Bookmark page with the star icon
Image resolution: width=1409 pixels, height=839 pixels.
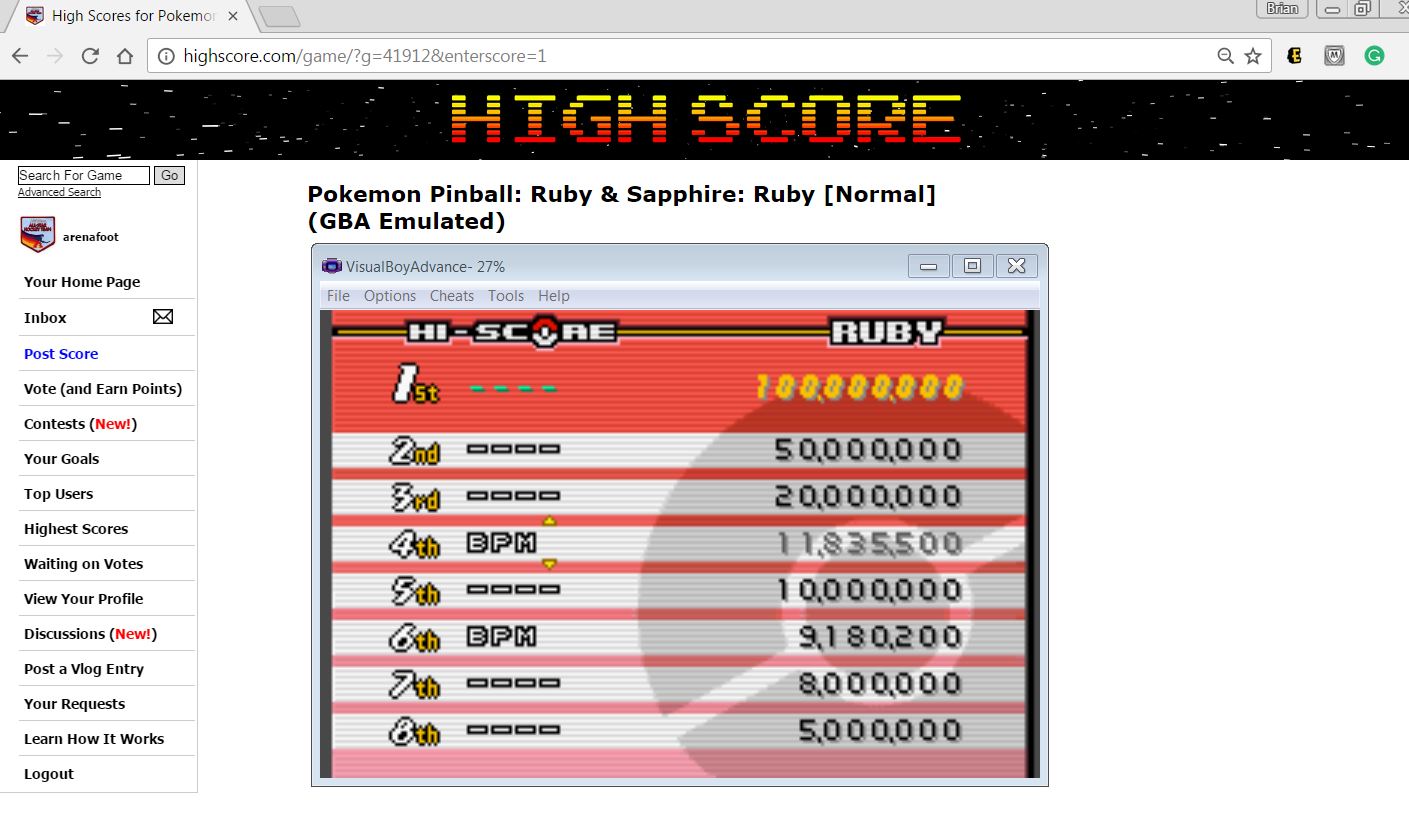[1253, 56]
